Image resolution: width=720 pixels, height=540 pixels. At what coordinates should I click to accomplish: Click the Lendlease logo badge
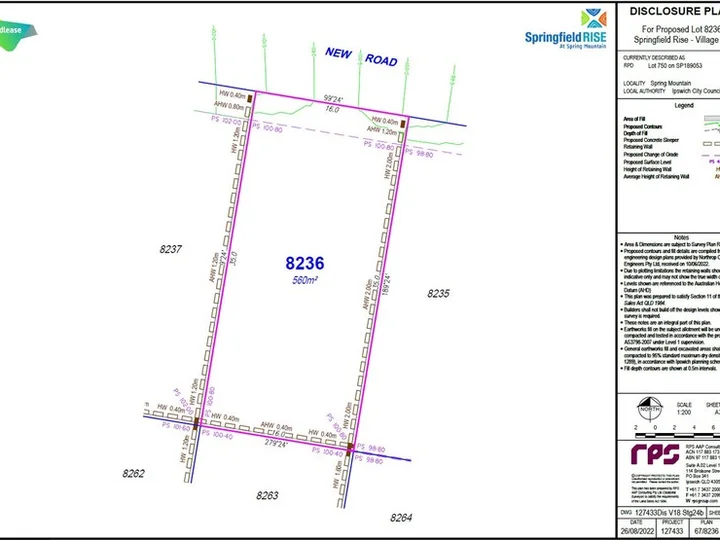(x=18, y=30)
